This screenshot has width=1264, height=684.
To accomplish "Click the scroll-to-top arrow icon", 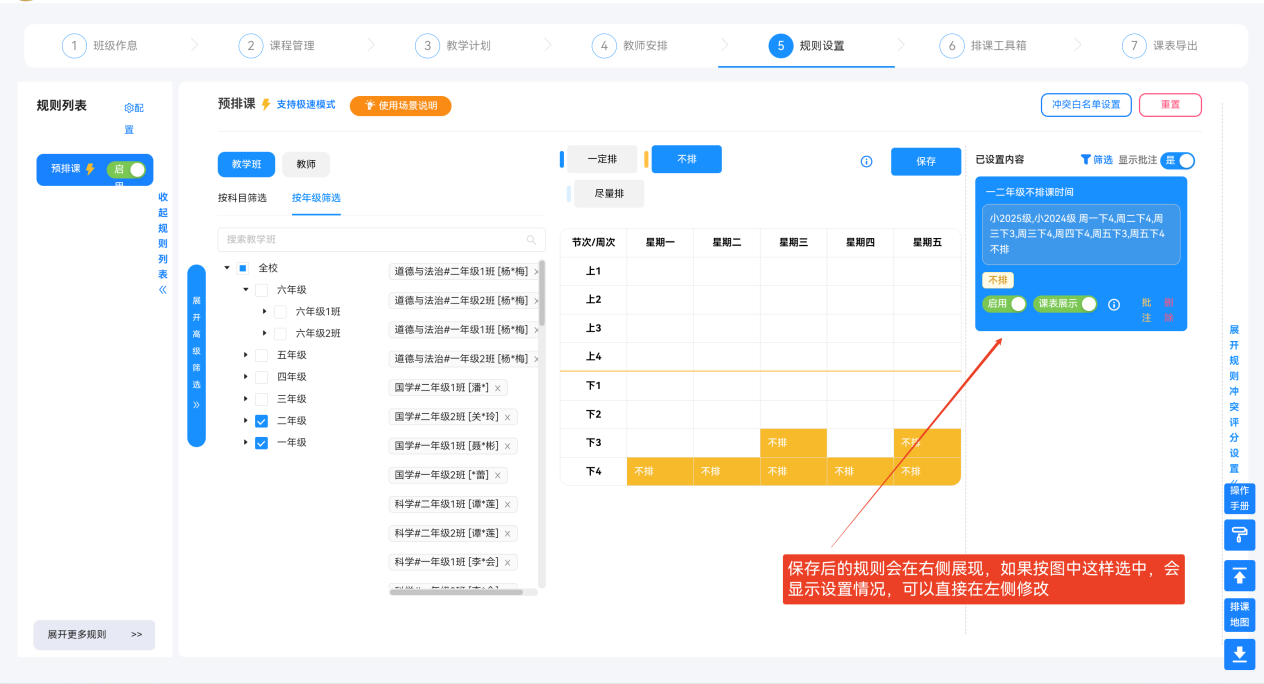I will pos(1239,576).
